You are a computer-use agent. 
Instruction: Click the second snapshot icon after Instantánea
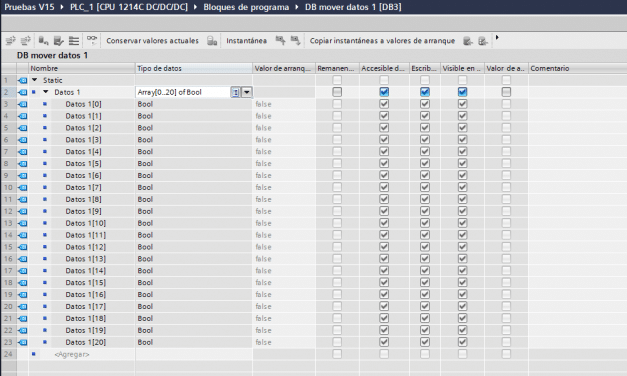(x=296, y=40)
